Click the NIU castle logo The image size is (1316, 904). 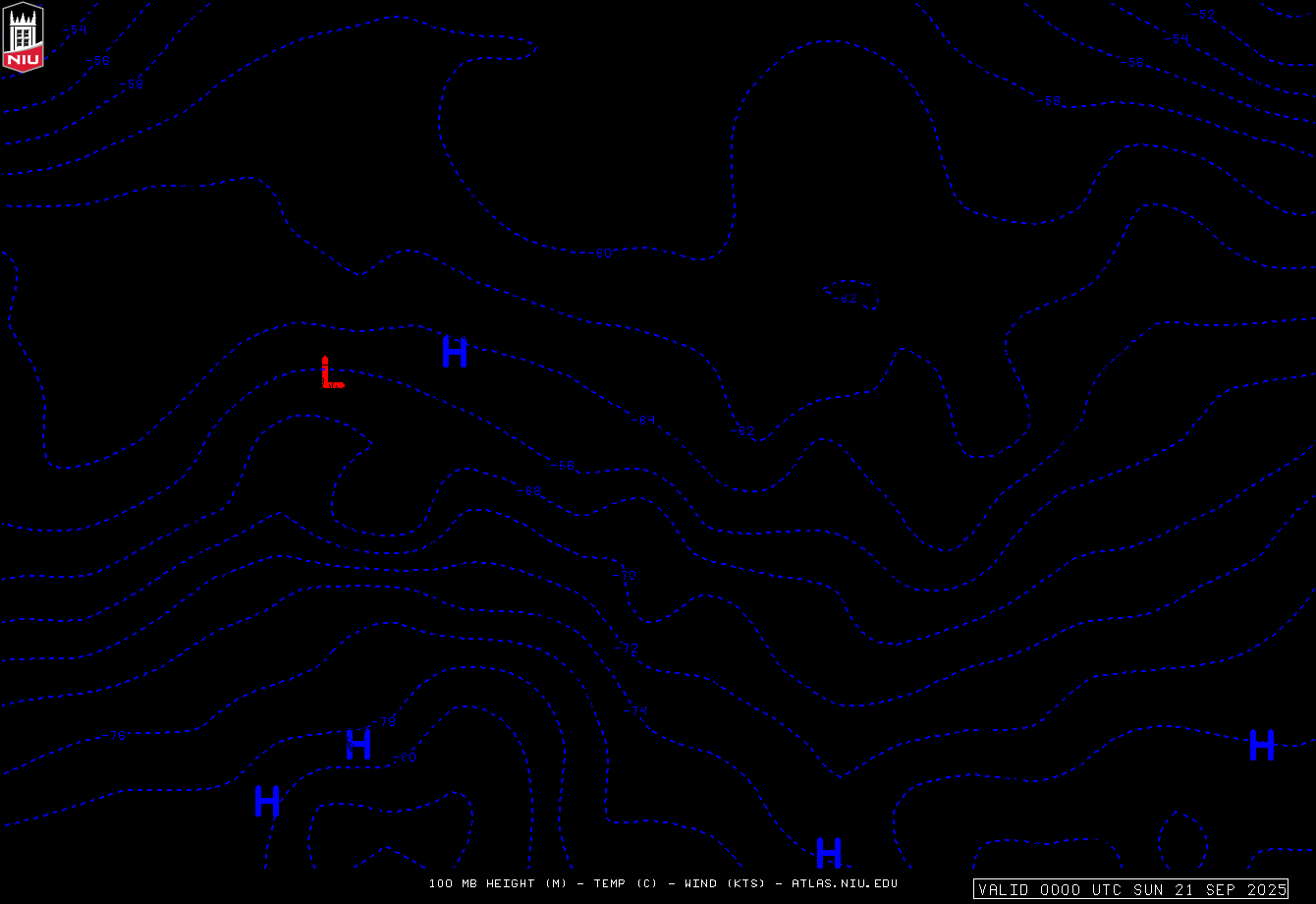24,36
